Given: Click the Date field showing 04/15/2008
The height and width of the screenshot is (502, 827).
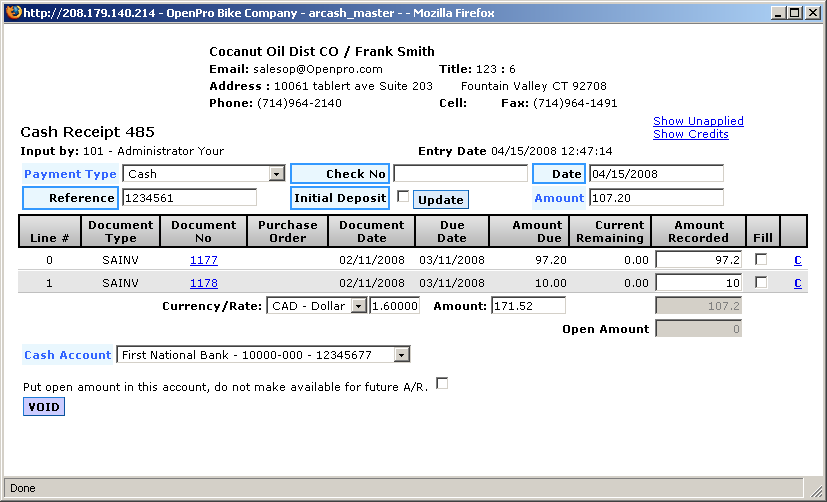Looking at the screenshot, I should tap(655, 174).
